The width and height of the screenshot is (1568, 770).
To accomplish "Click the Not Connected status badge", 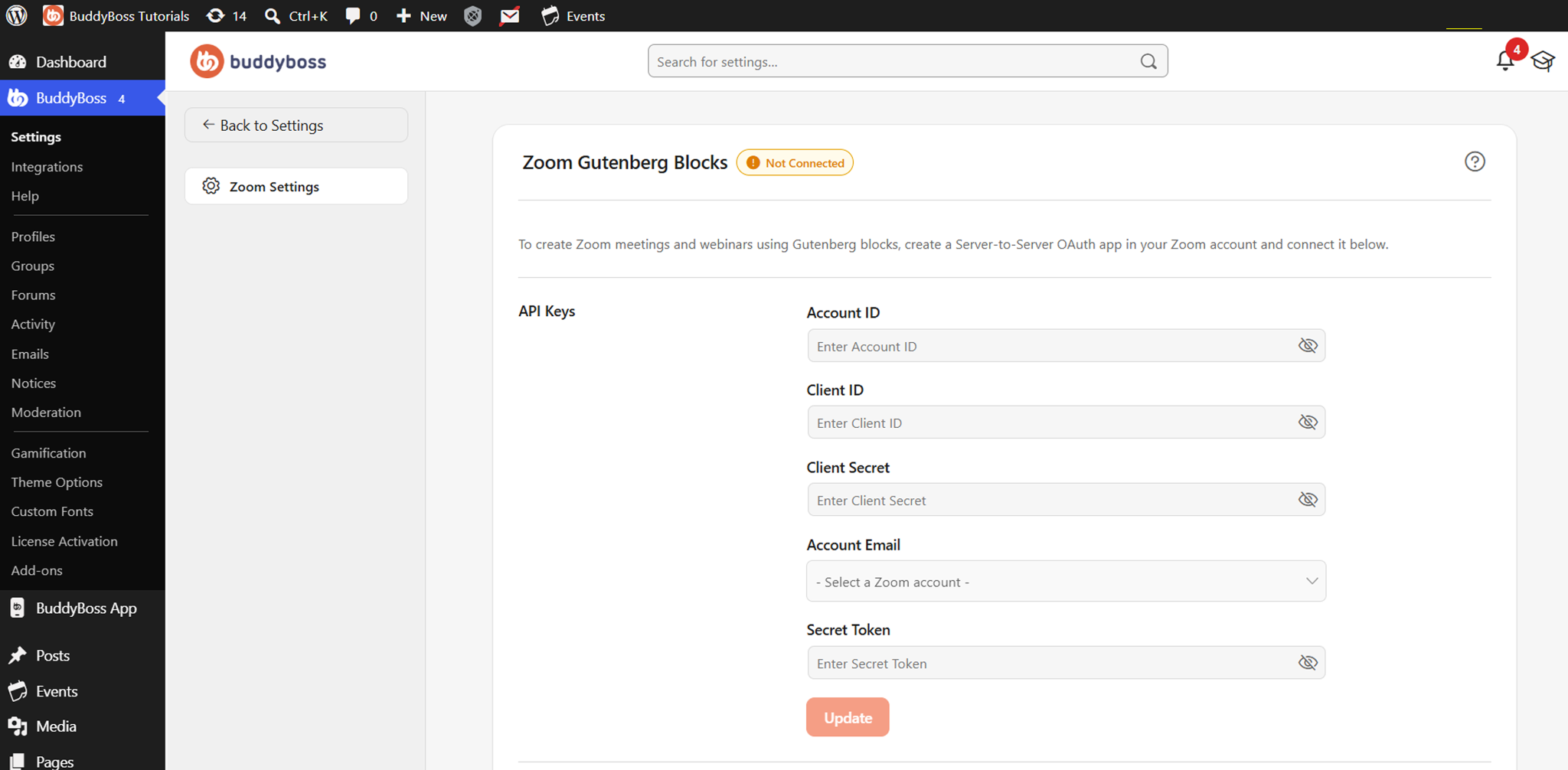I will coord(795,162).
